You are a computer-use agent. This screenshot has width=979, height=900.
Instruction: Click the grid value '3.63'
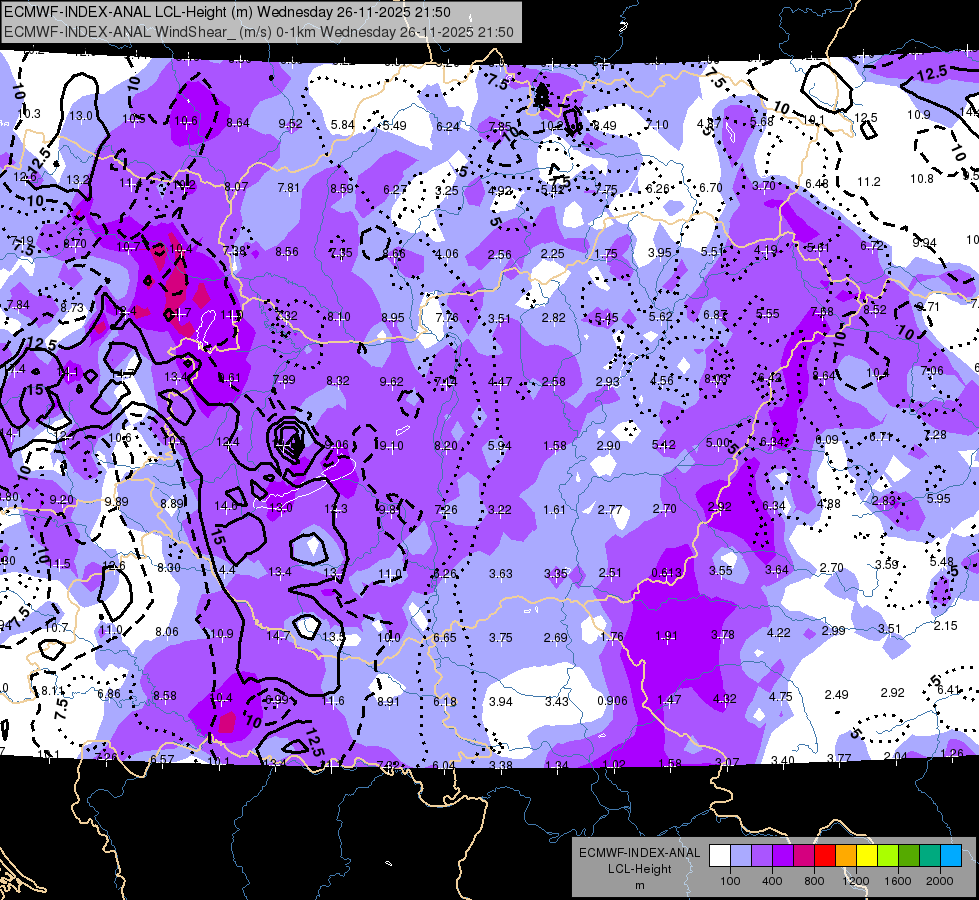pos(500,573)
